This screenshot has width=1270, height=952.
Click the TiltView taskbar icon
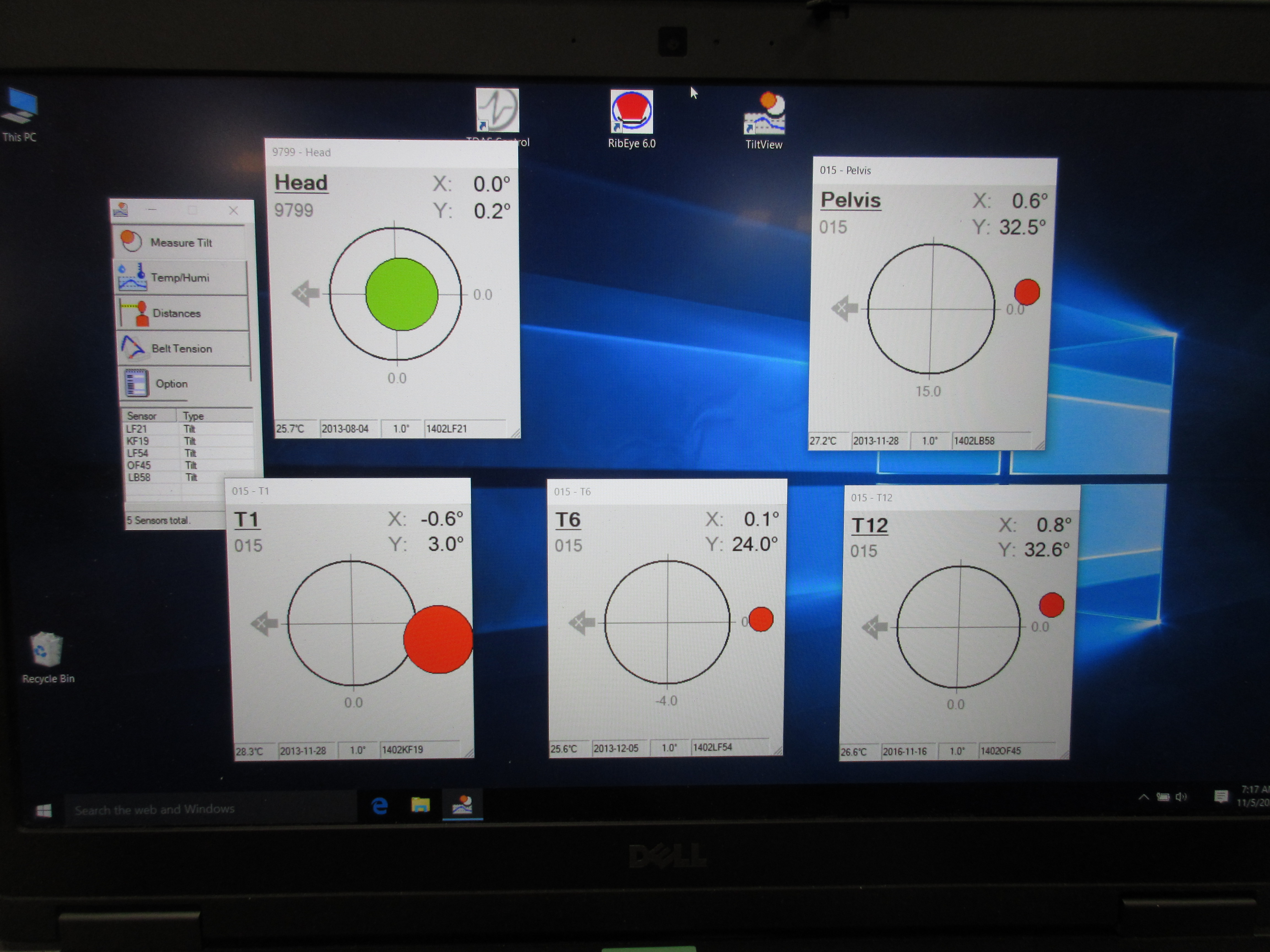(462, 805)
